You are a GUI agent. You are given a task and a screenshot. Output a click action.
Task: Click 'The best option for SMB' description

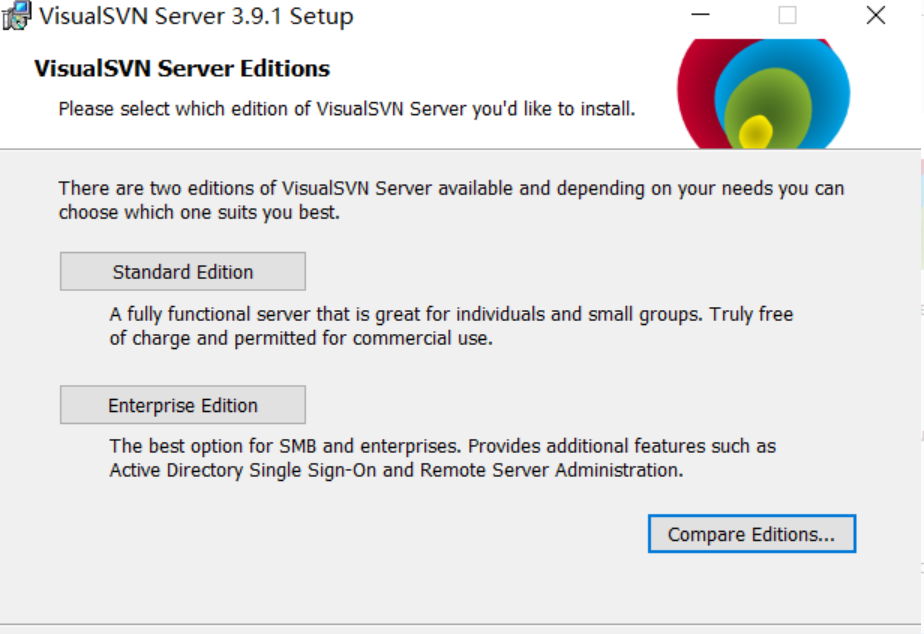tap(443, 458)
